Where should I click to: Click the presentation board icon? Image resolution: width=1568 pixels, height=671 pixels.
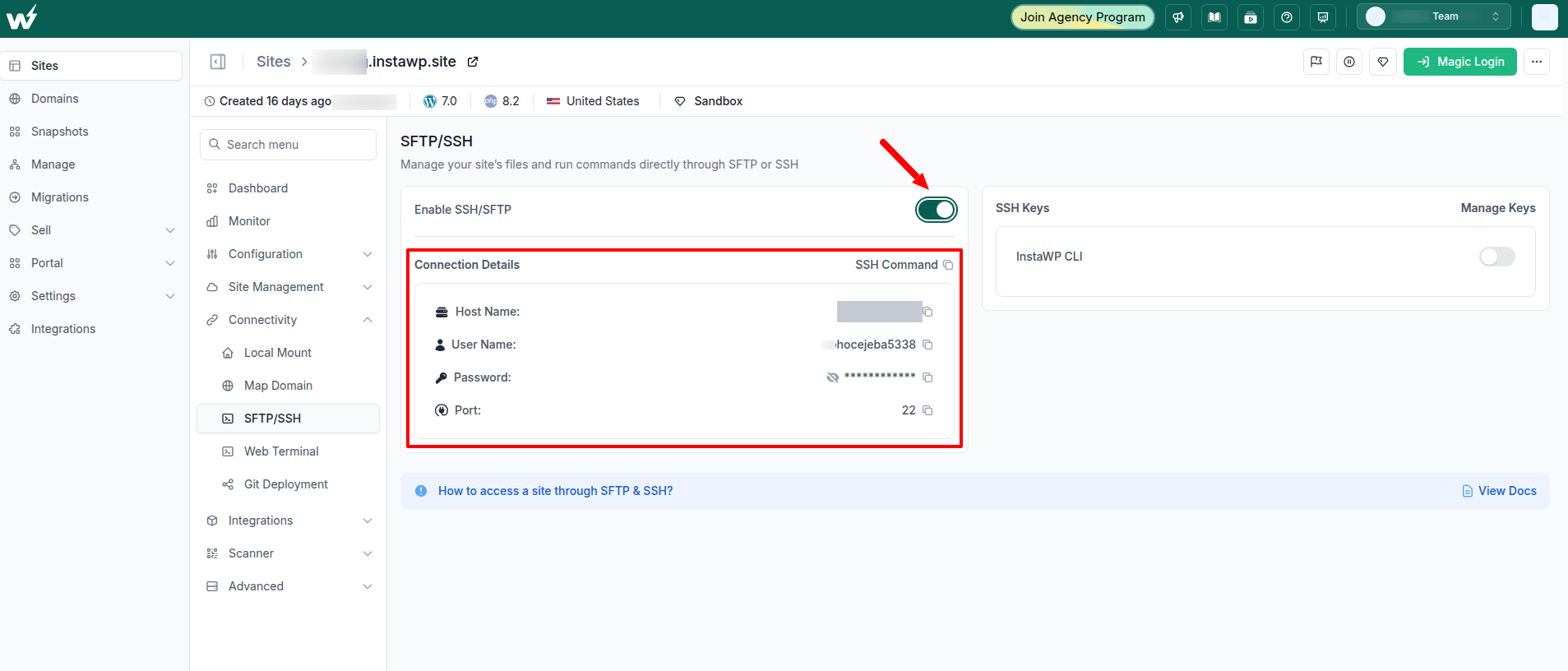(1323, 17)
